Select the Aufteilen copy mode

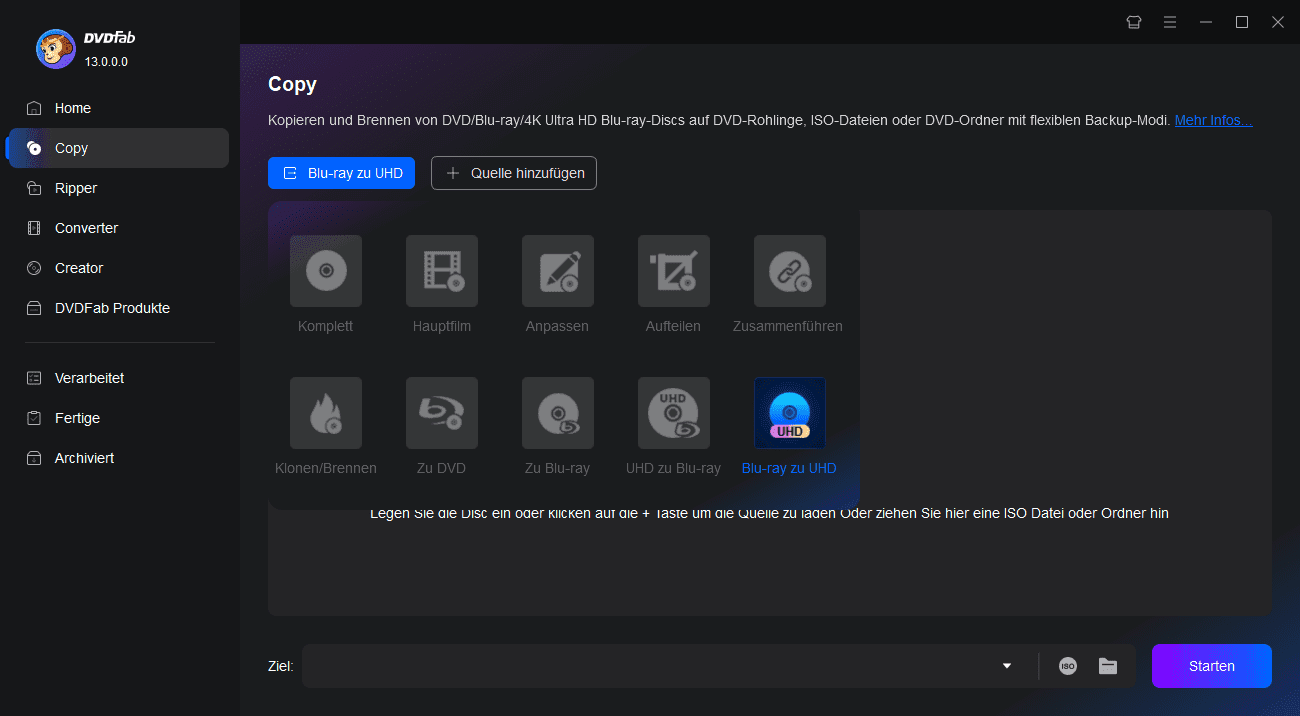pos(674,271)
